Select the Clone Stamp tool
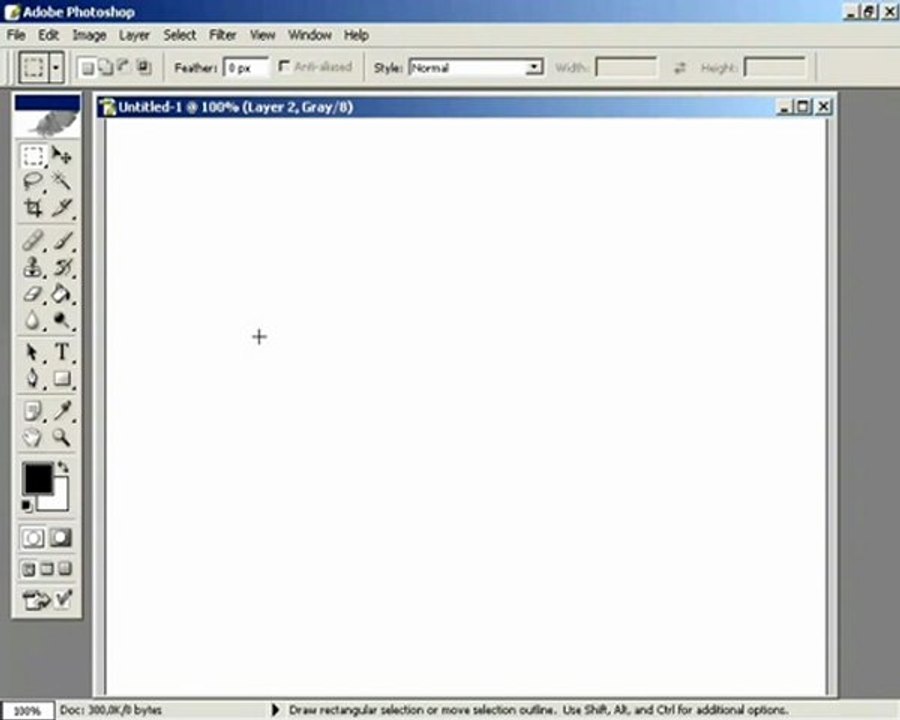 point(33,267)
